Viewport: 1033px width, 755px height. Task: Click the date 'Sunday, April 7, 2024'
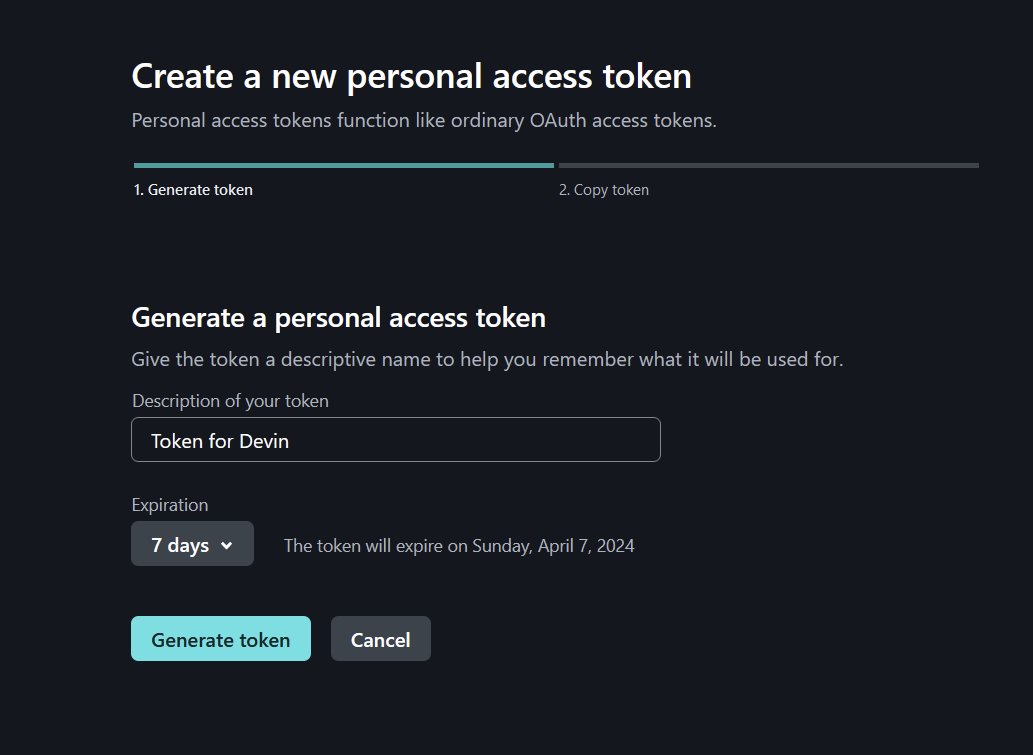[553, 545]
